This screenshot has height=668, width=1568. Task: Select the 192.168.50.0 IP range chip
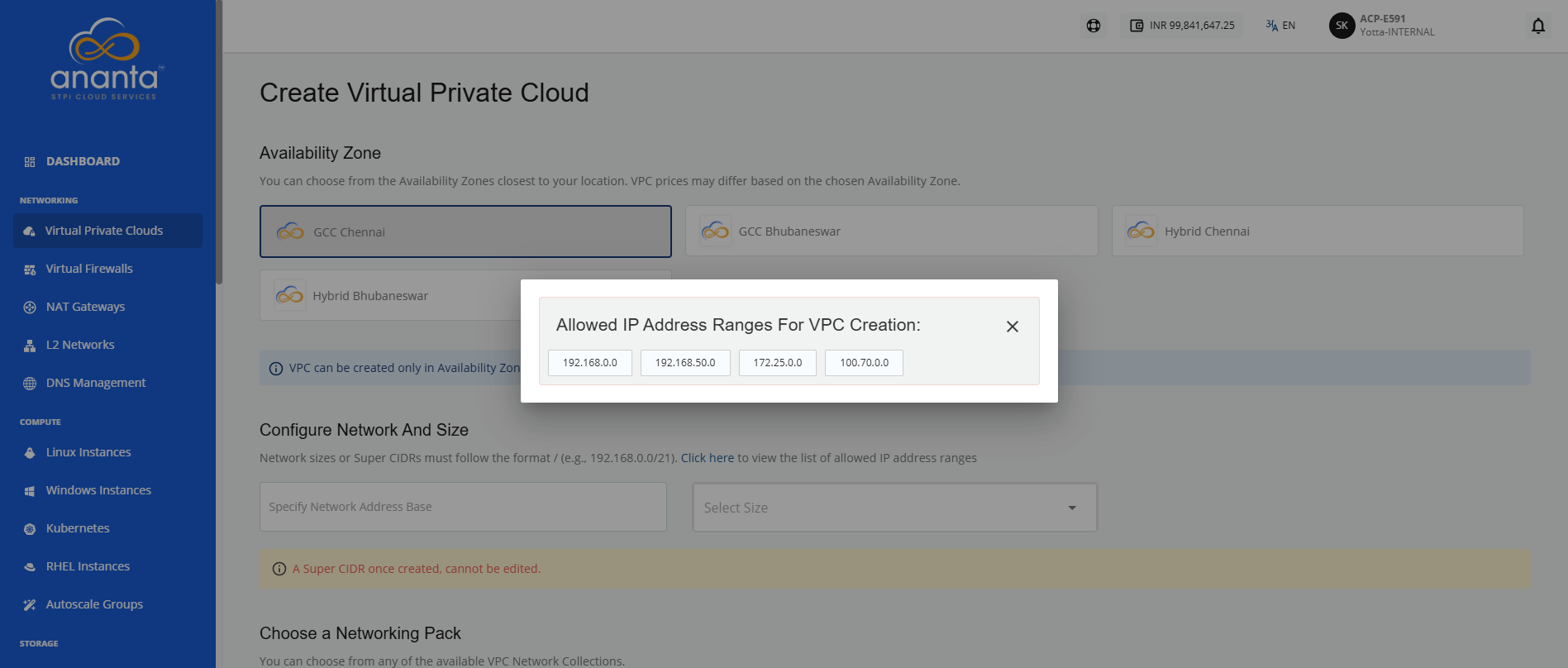(685, 363)
